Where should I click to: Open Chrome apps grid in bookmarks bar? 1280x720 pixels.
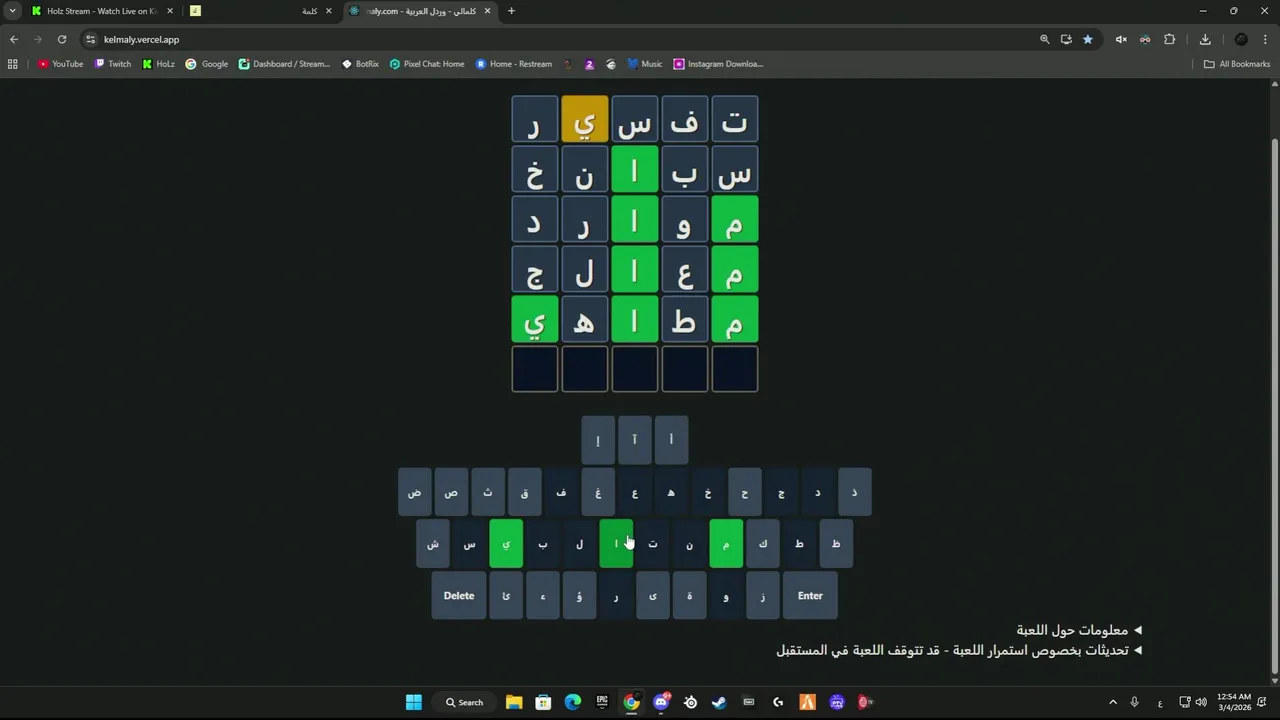tap(13, 64)
